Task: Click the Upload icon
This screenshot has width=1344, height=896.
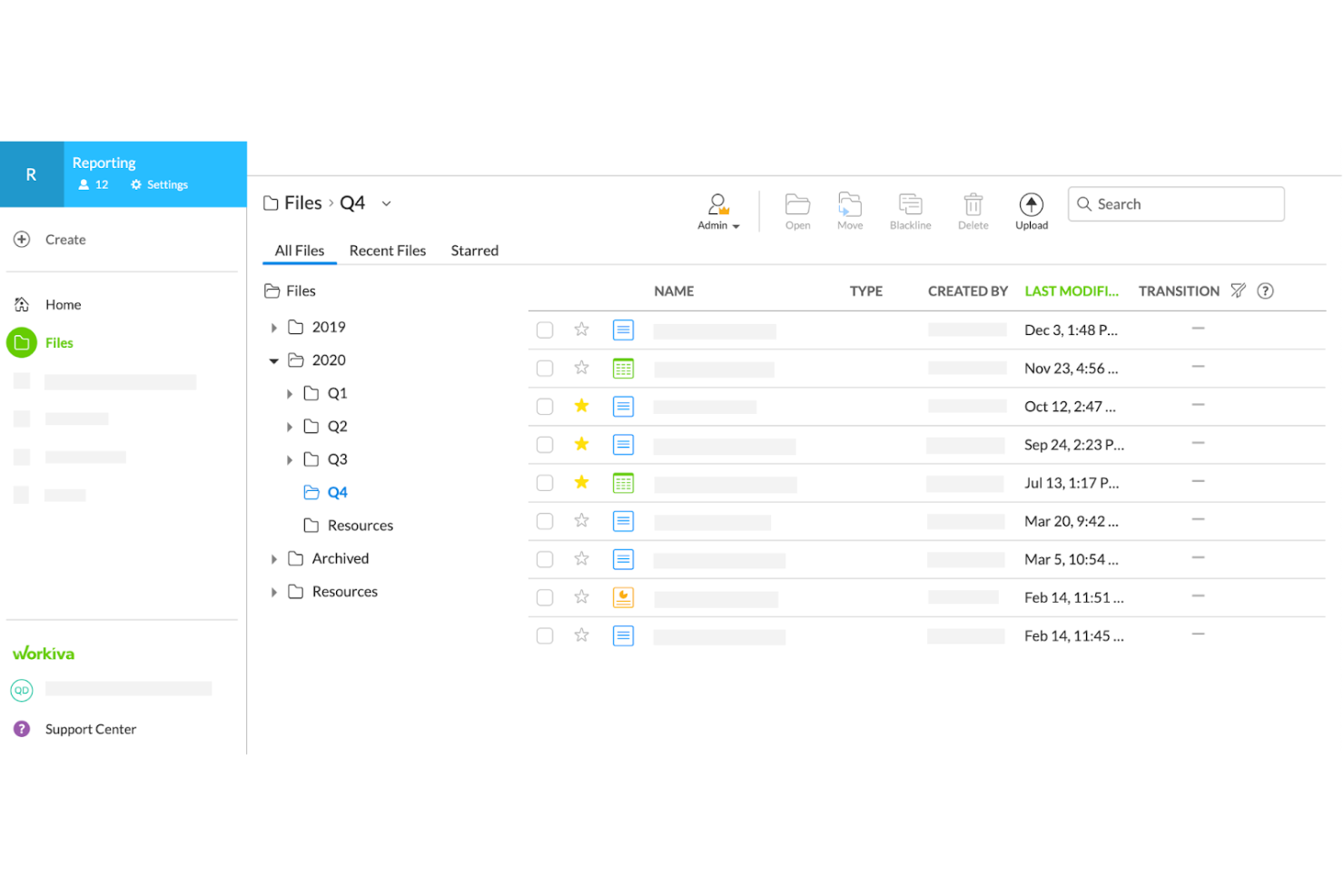Action: pyautogui.click(x=1032, y=204)
